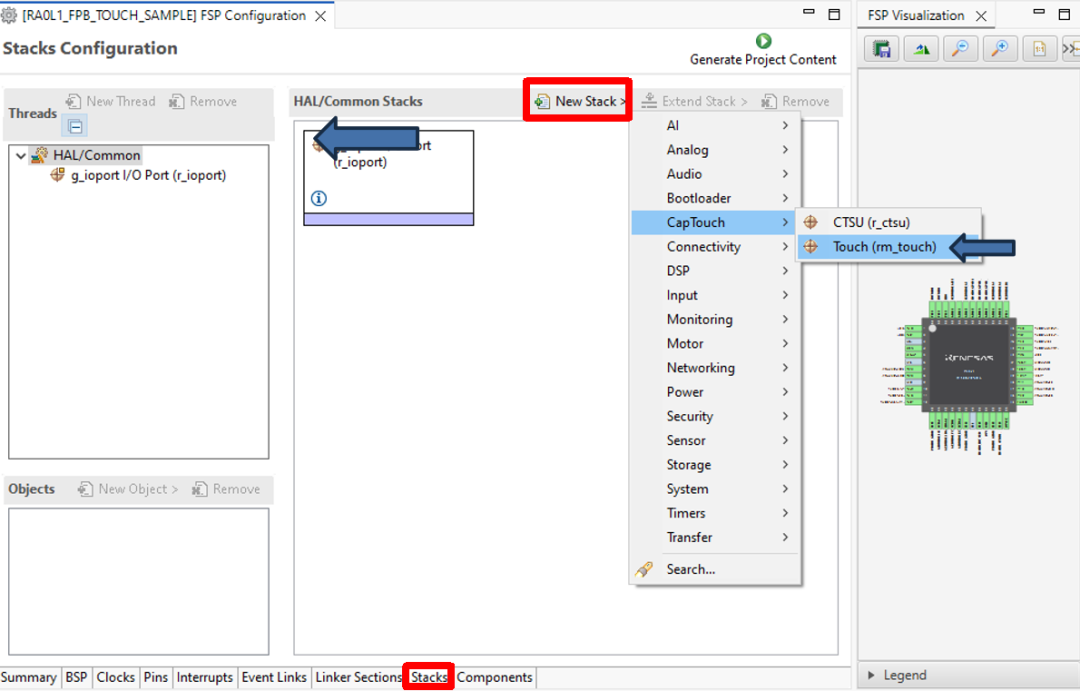Maximize the FSP Configuration editor pane

coord(834,14)
